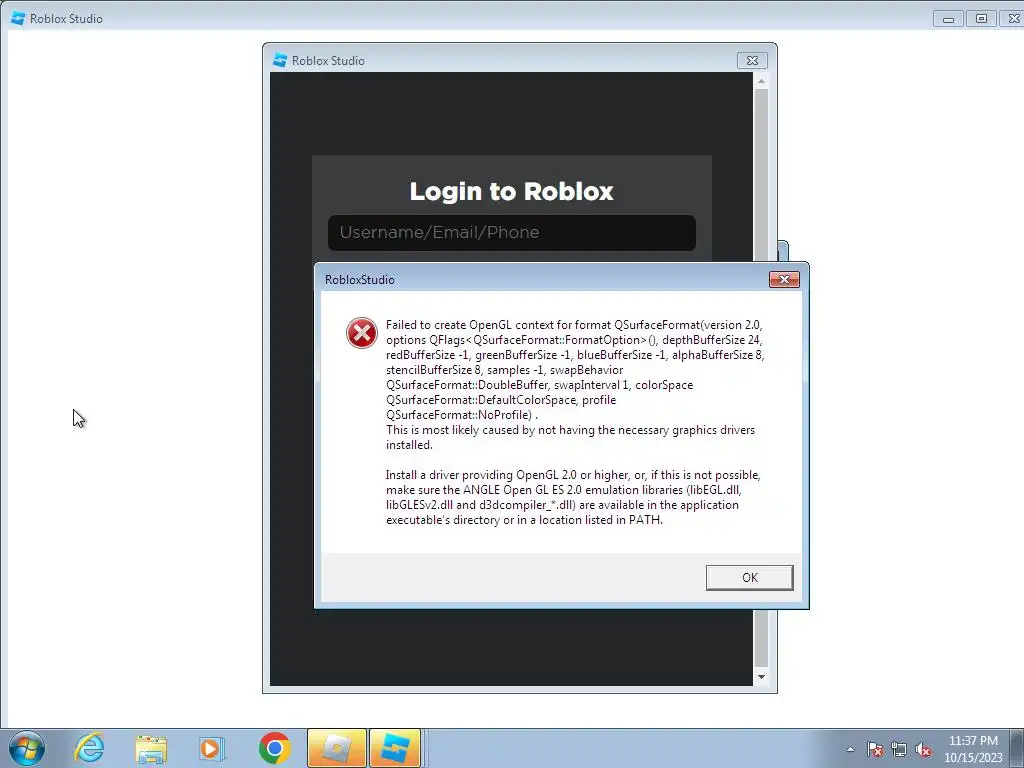Click the Username/Email/Phone input field

[511, 232]
